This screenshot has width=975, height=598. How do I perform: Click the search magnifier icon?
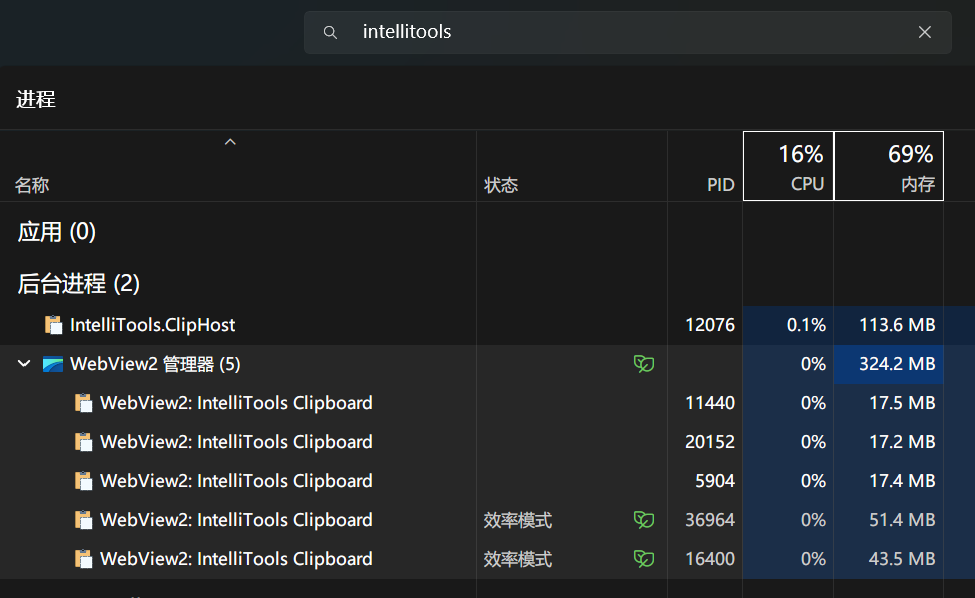point(330,32)
